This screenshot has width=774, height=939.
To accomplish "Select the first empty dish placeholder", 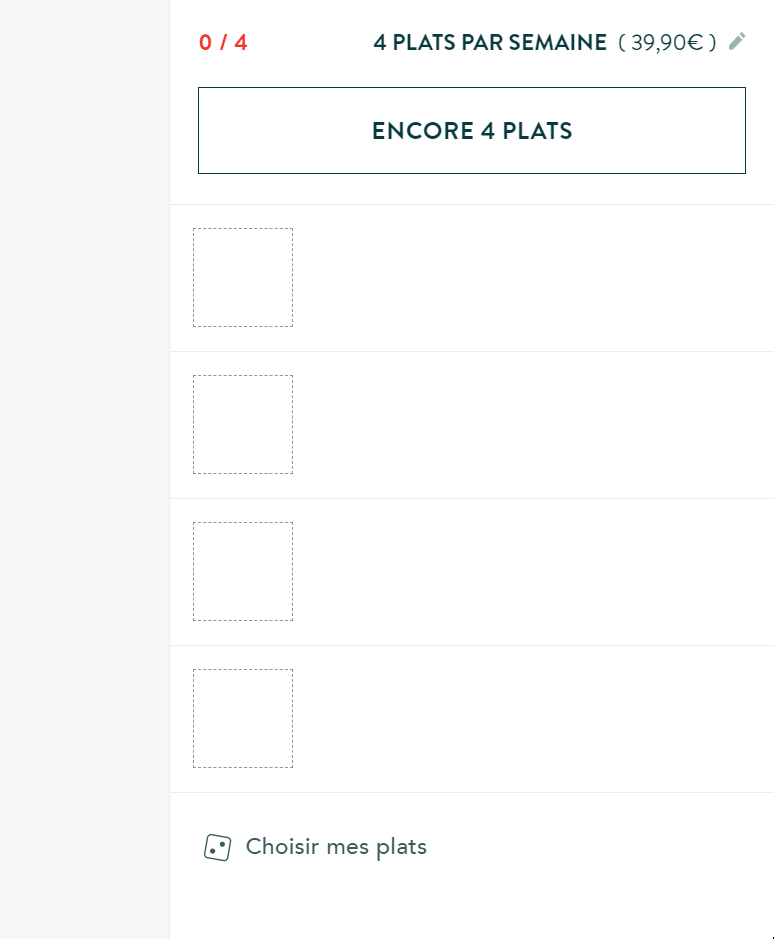I will (243, 277).
